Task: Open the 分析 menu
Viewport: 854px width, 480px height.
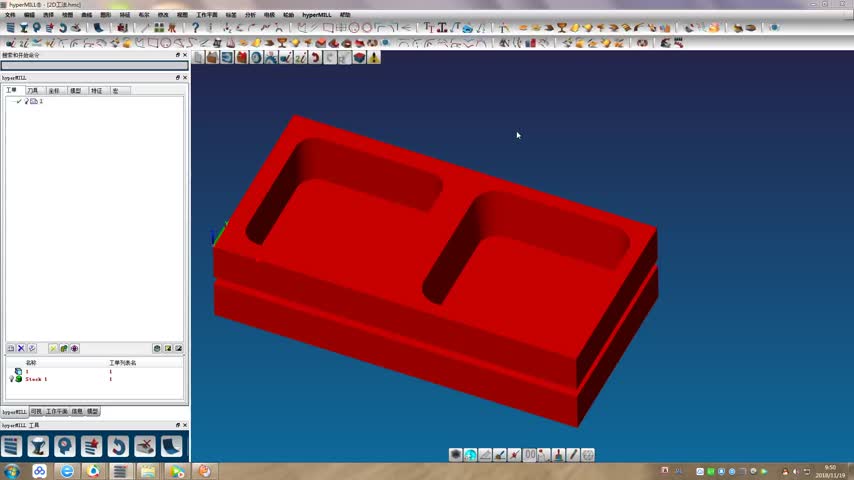Action: coord(250,15)
